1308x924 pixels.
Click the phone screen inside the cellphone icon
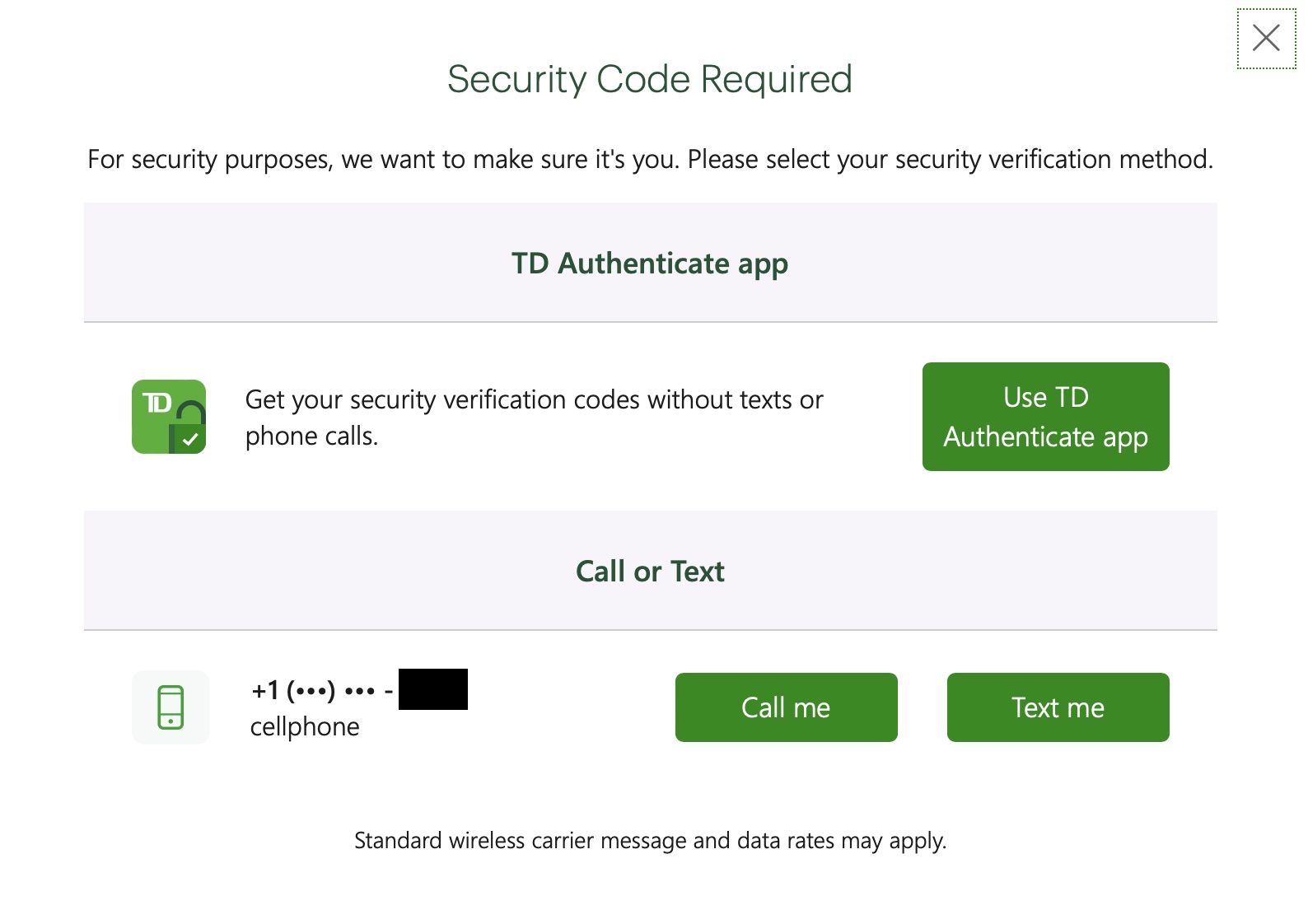171,702
